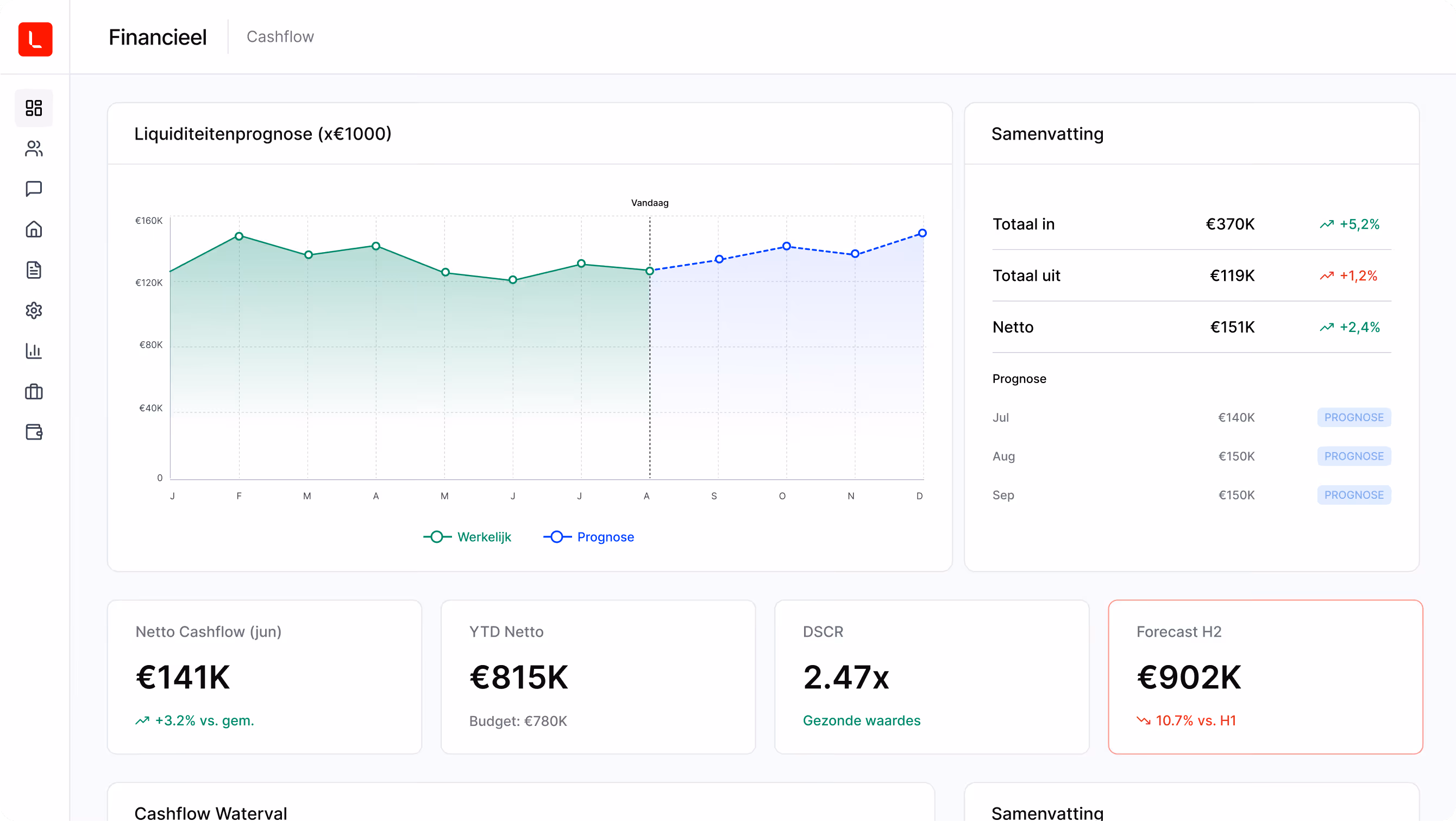The image size is (1456, 821).
Task: Open the chat message icon in sidebar
Action: coord(34,189)
